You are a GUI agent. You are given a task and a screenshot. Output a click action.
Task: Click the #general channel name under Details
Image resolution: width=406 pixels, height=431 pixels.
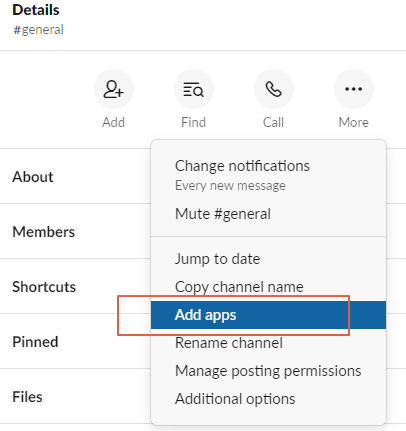[x=38, y=30]
